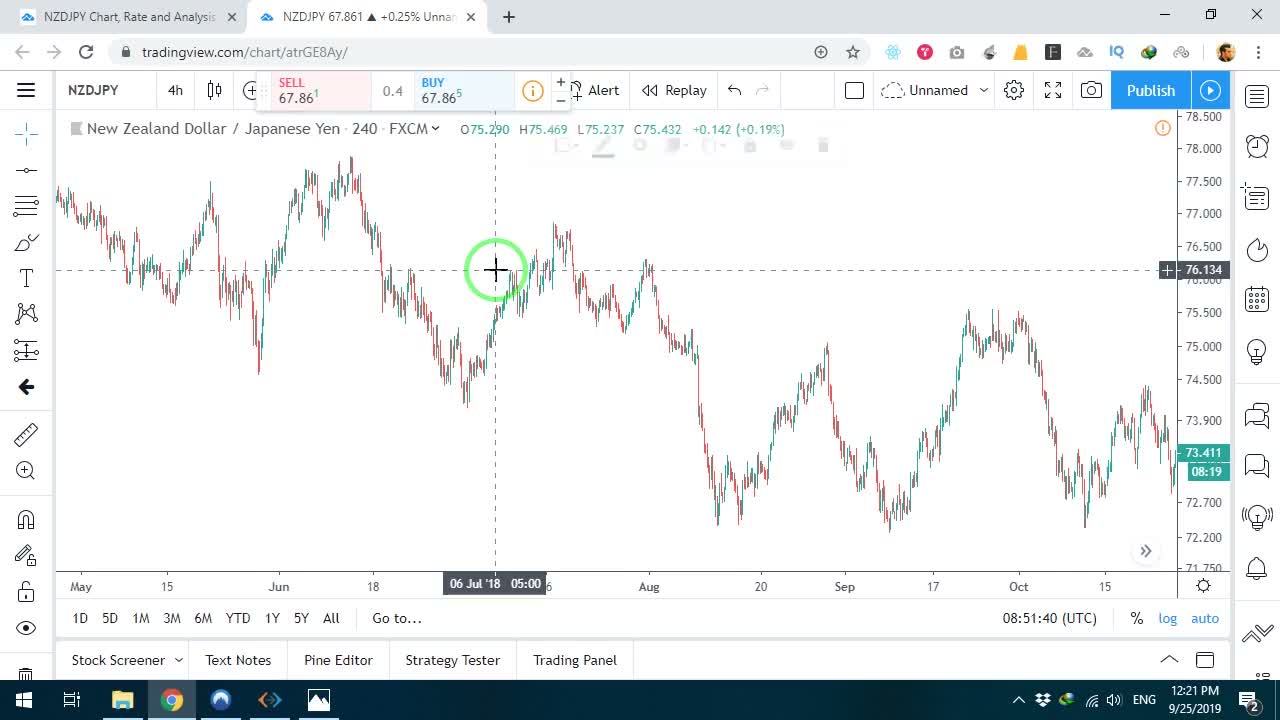Viewport: 1280px width, 720px height.
Task: Open the economic calendar panel
Action: (x=1257, y=299)
